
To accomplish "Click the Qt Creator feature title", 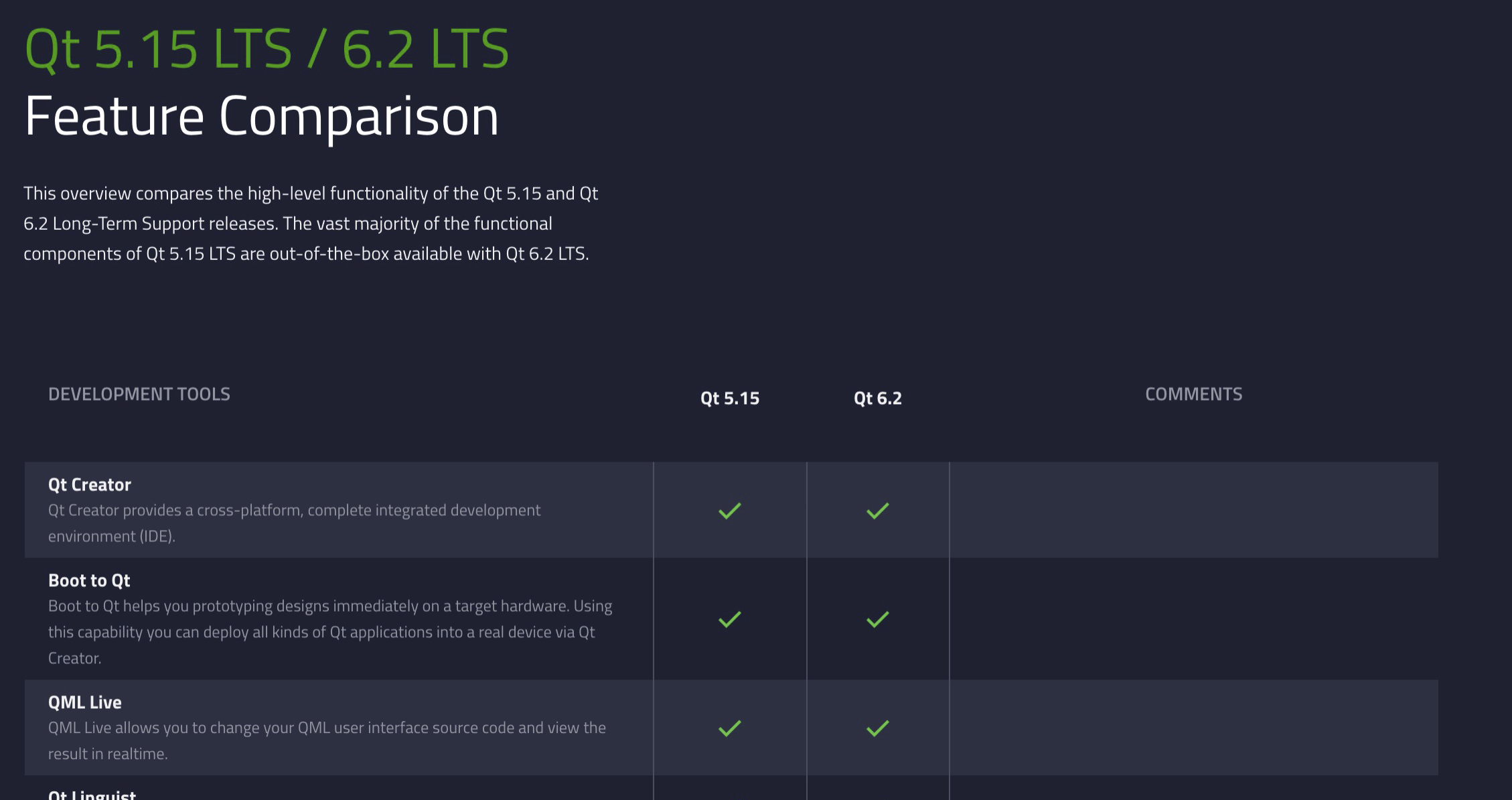I will pos(90,484).
